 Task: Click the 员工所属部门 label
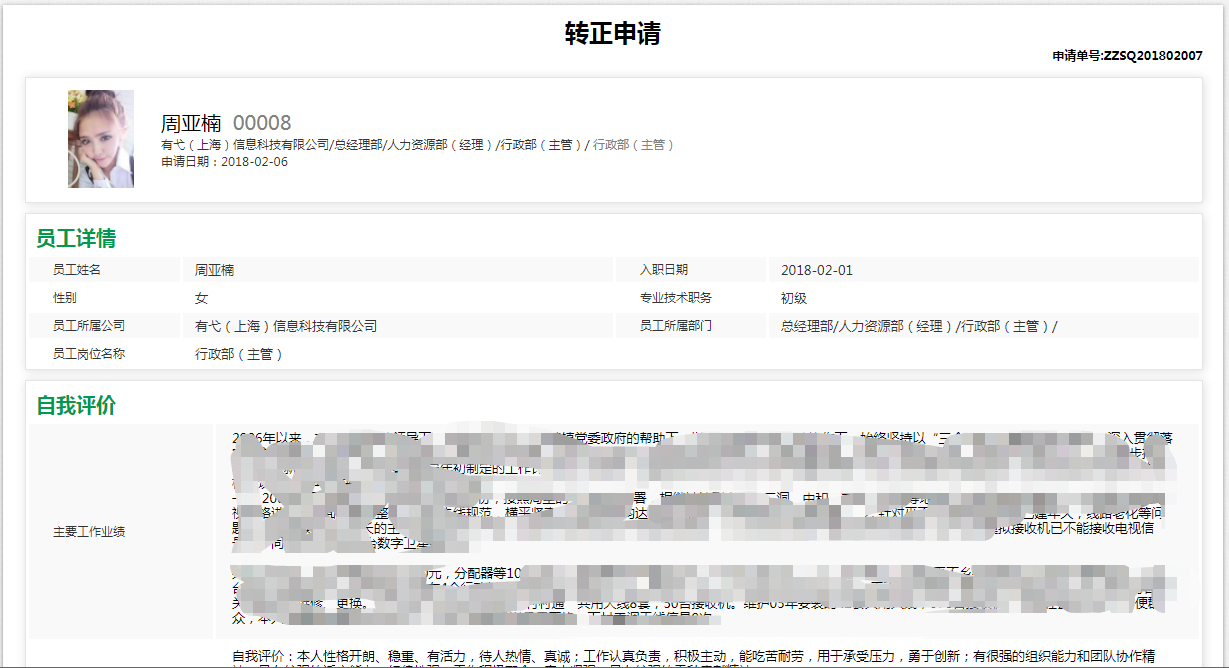676,326
